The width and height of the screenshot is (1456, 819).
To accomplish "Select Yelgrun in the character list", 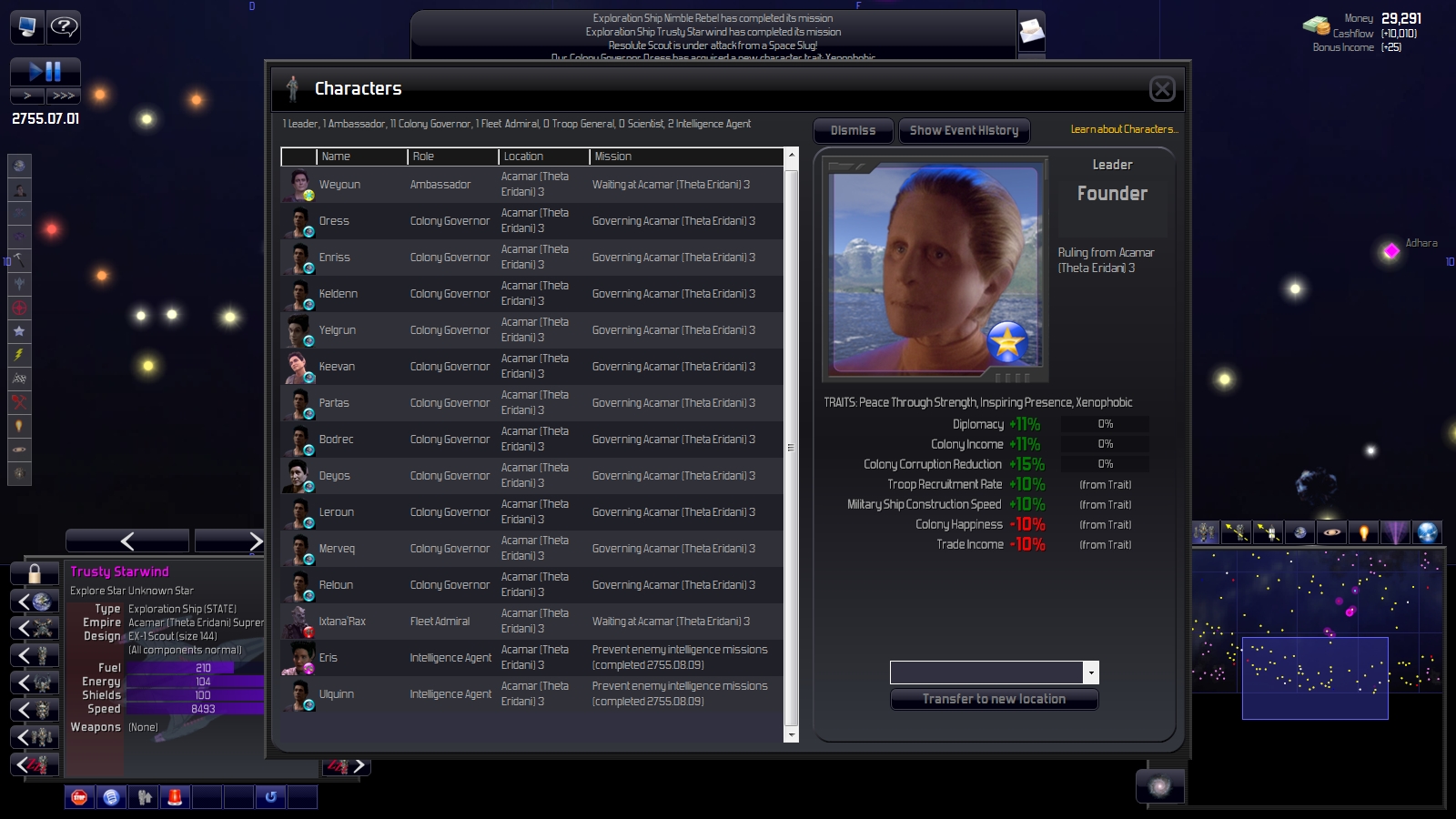I will pos(532,330).
